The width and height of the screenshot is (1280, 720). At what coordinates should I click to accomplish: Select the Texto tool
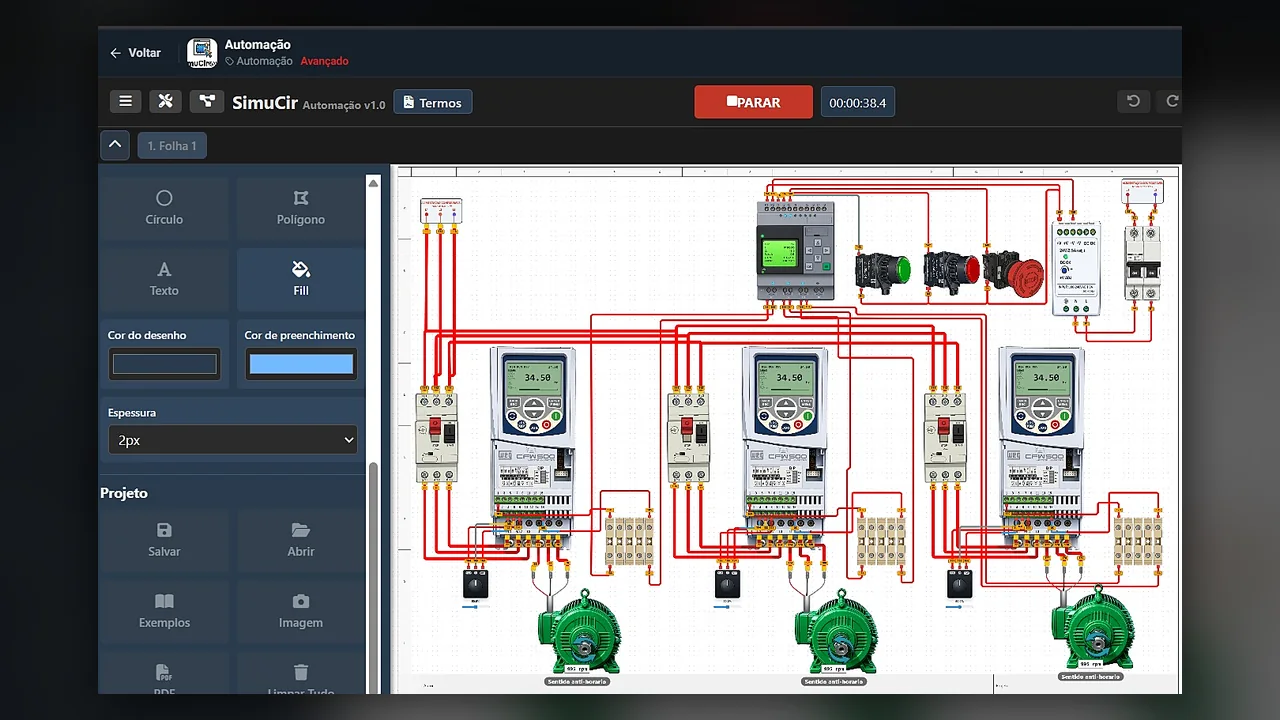click(164, 279)
